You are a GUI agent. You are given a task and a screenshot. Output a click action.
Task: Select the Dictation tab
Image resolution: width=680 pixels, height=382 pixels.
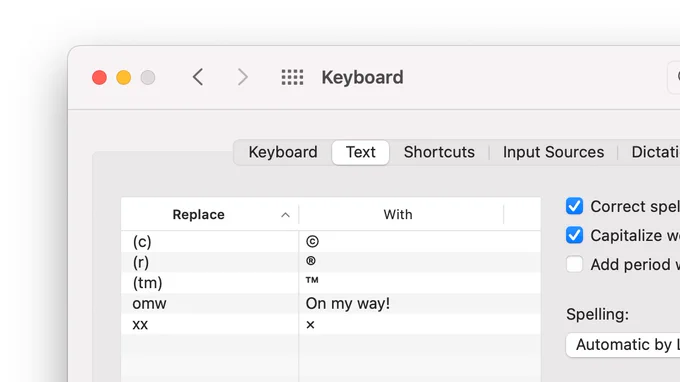point(655,152)
